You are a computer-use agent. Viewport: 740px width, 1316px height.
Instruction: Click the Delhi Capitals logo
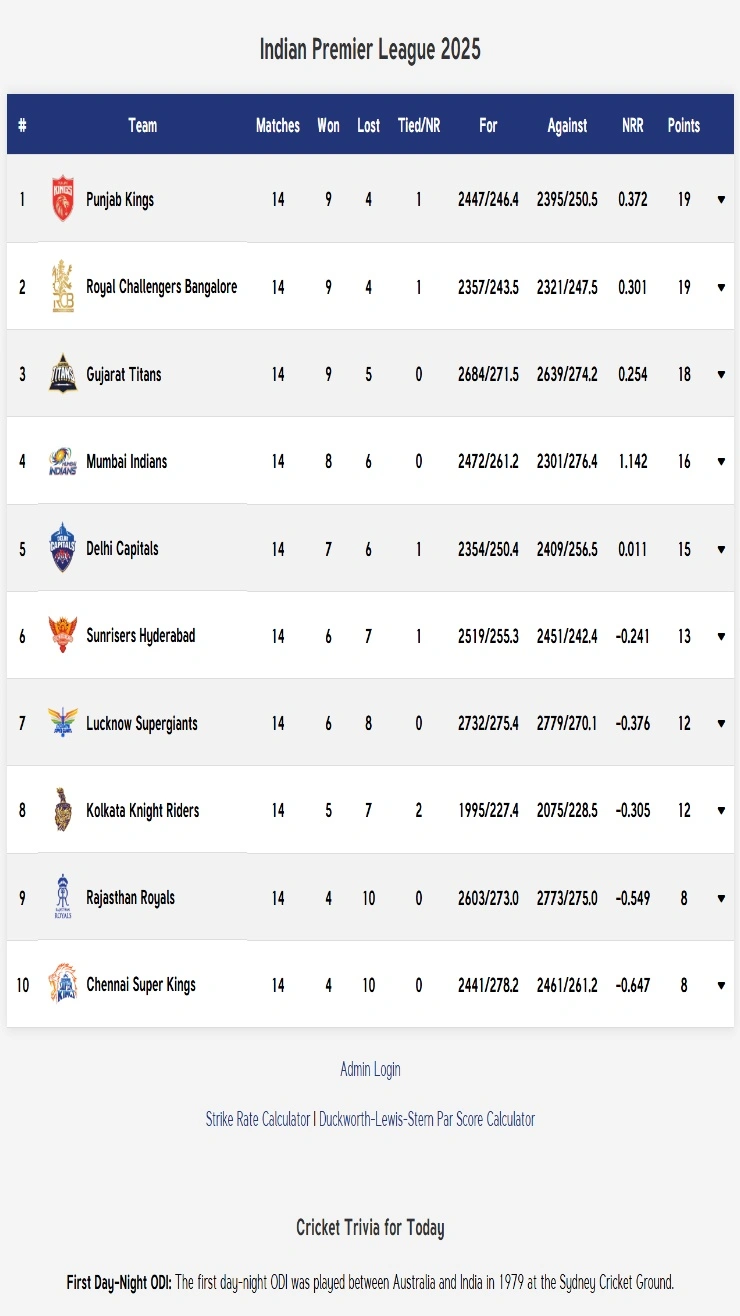point(63,549)
